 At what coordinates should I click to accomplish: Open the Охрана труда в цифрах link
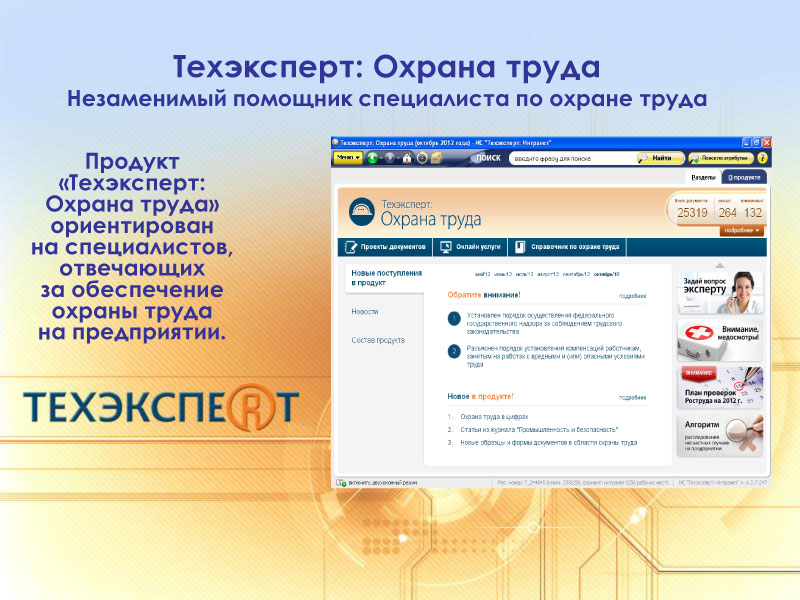click(x=494, y=417)
